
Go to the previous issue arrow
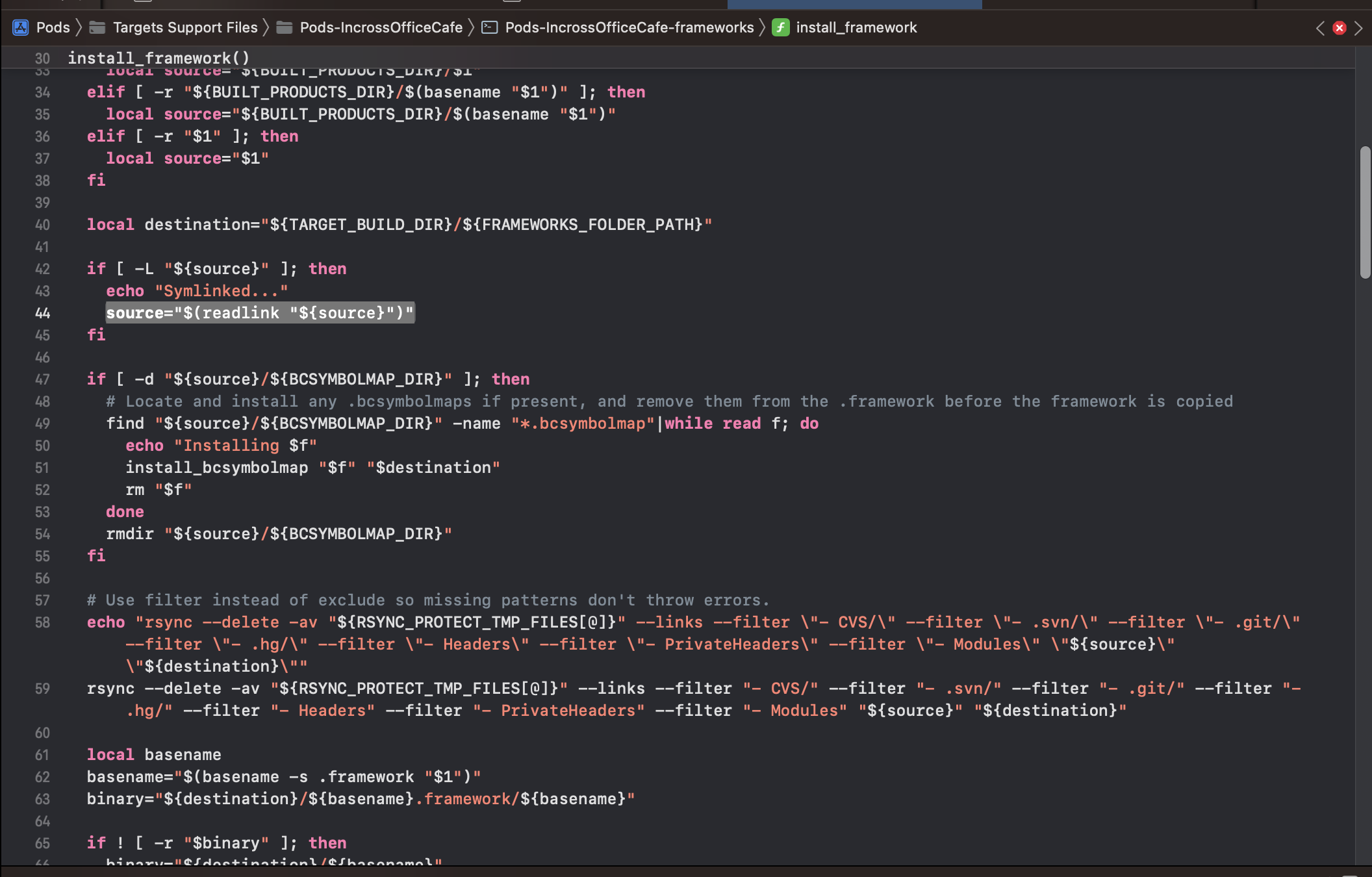click(1319, 28)
